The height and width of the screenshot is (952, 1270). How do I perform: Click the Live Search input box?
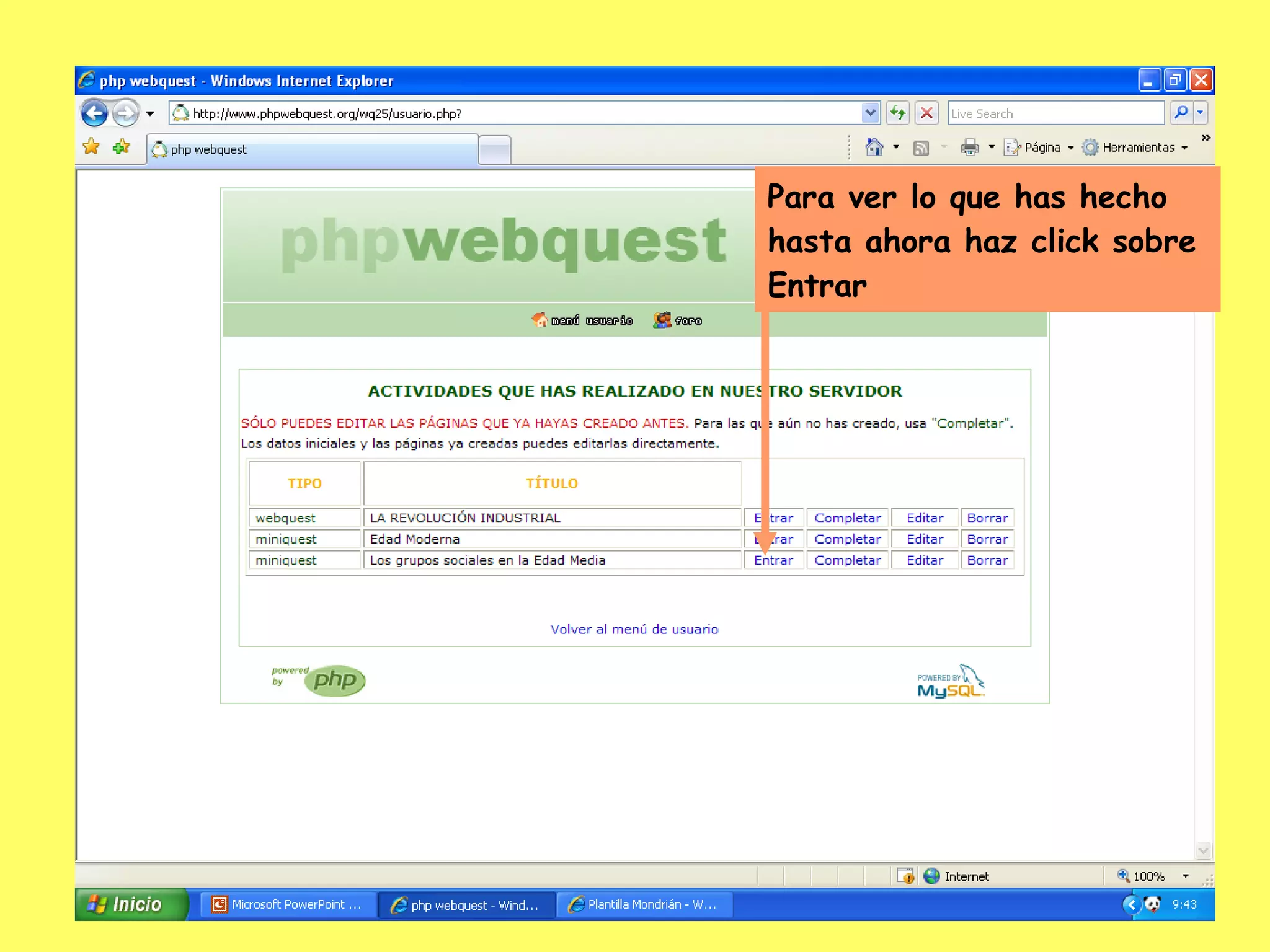[1056, 113]
